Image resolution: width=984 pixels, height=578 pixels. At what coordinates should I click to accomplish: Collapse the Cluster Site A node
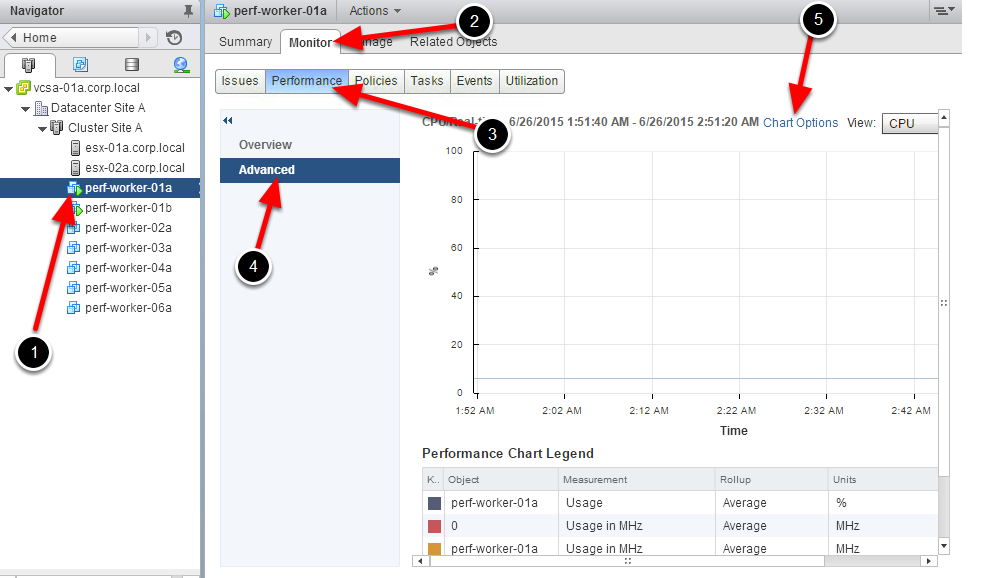click(x=42, y=128)
